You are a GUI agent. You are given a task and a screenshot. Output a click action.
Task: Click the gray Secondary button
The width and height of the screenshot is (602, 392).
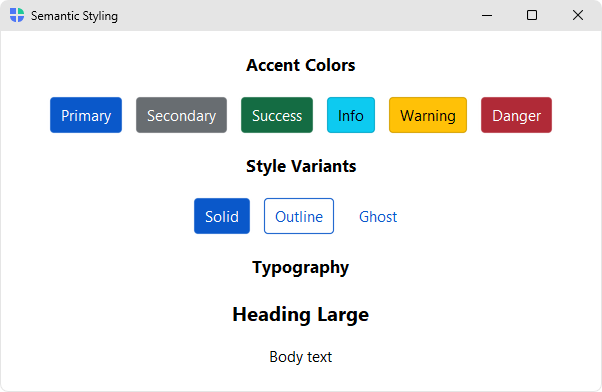(181, 115)
